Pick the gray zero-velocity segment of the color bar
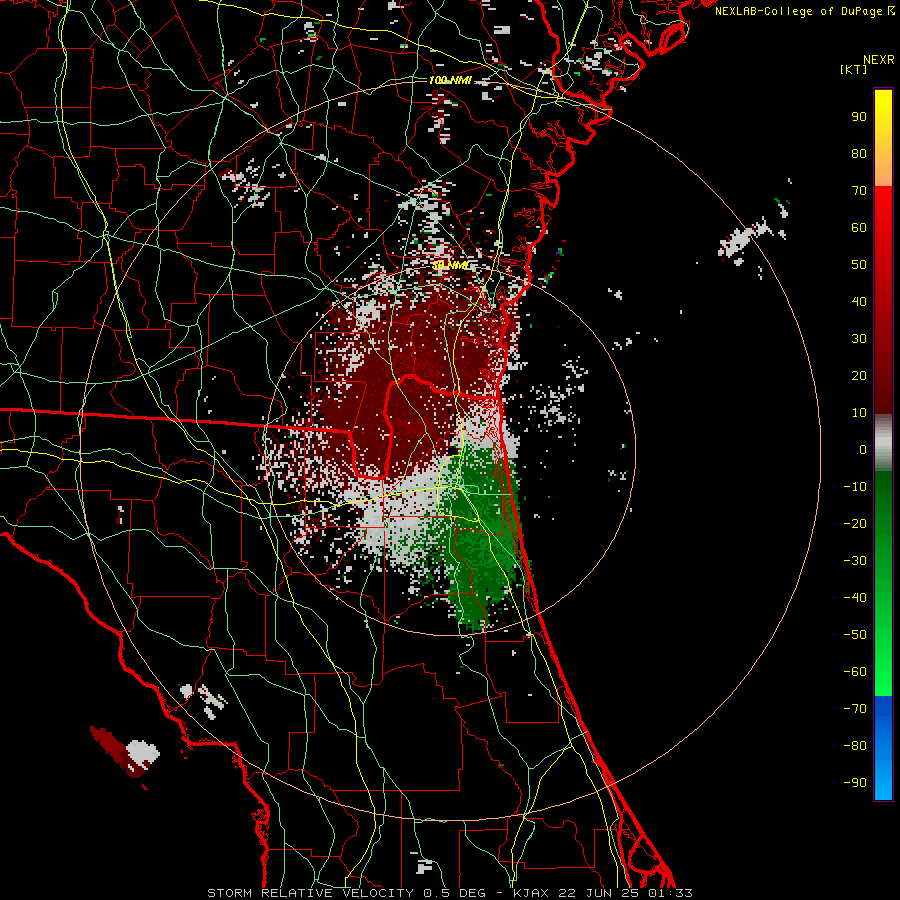900x900 pixels. click(883, 443)
